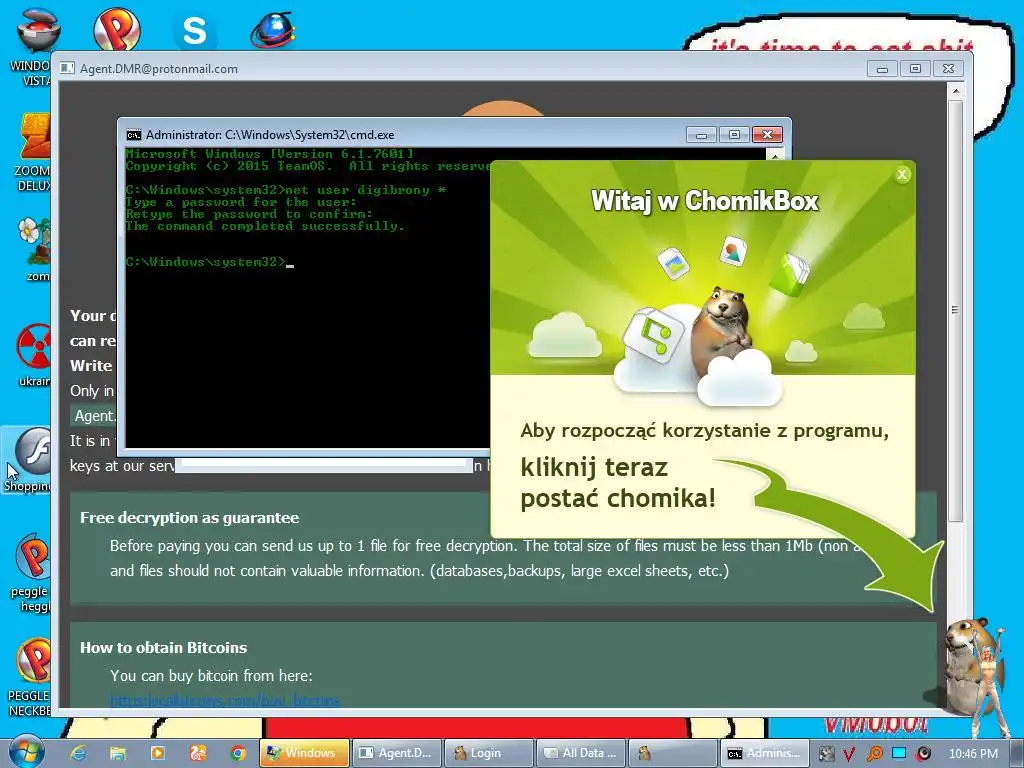The height and width of the screenshot is (768, 1024).
Task: Switch to the unlabeled hamster taskbar button
Action: point(673,753)
